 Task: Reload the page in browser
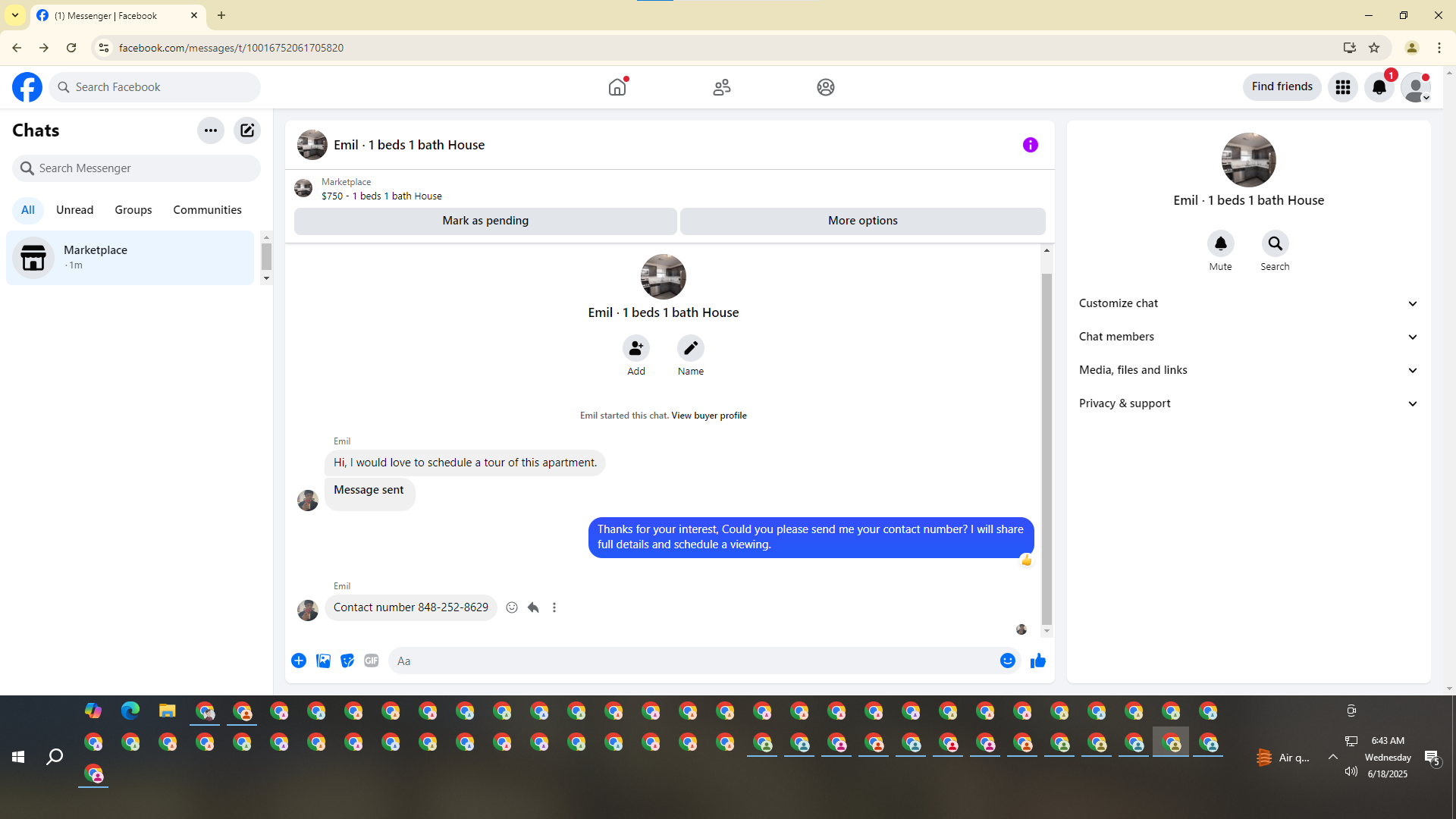pos(71,48)
